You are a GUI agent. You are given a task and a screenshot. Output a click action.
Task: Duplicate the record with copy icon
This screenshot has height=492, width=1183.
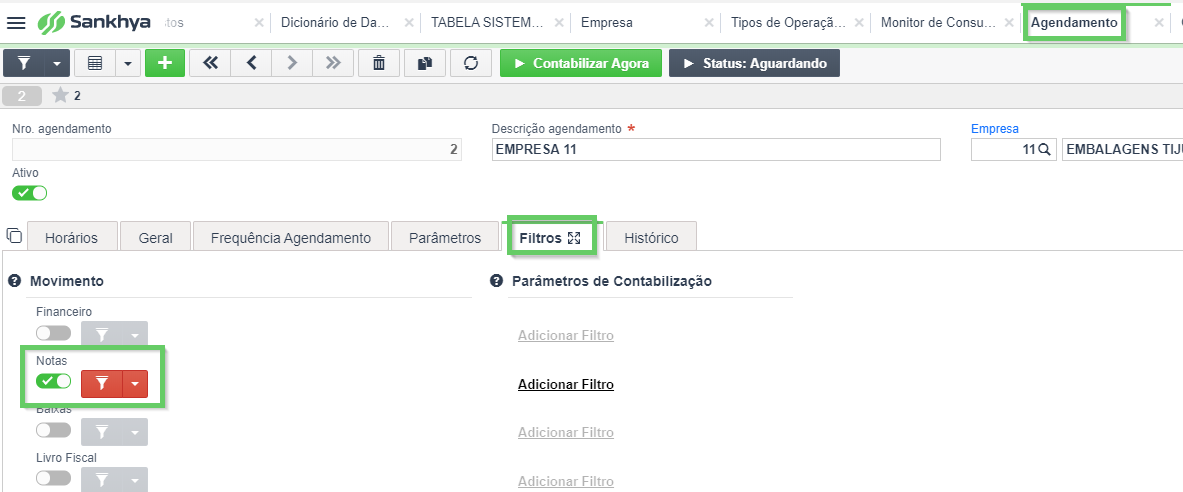click(x=425, y=63)
